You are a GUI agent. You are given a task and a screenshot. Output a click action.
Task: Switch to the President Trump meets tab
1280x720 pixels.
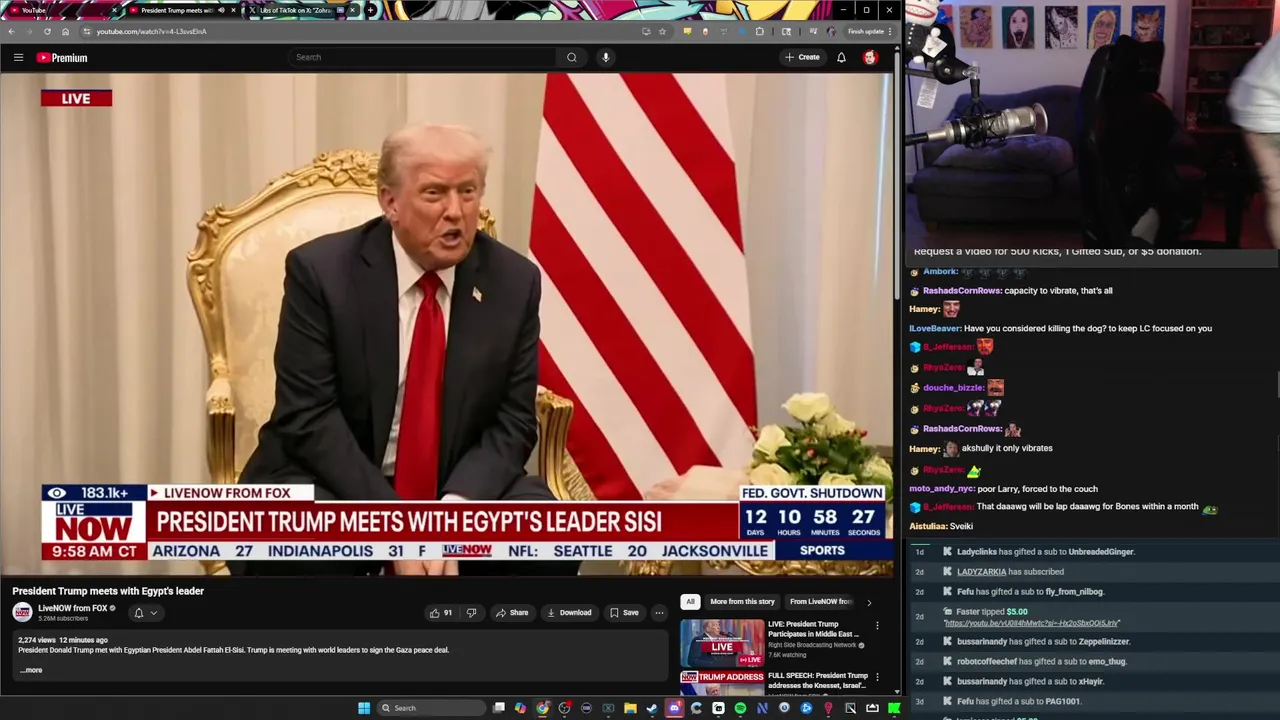tap(180, 10)
